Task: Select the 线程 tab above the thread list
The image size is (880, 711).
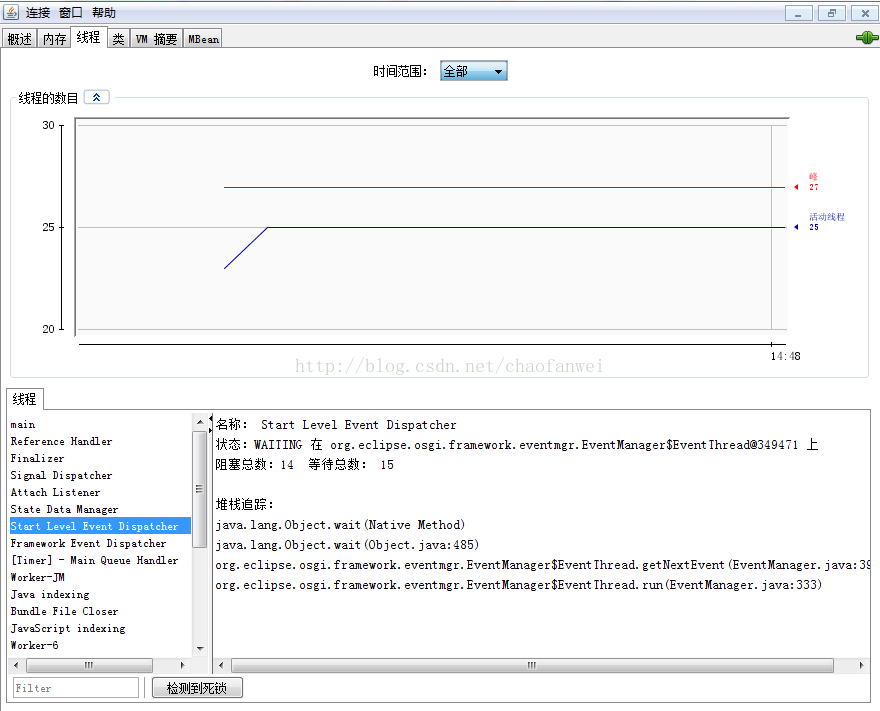Action: [24, 399]
